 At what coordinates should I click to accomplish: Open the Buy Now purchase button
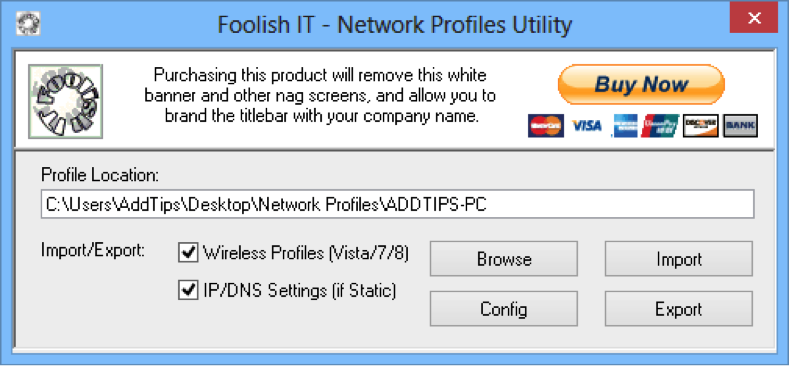(x=641, y=84)
